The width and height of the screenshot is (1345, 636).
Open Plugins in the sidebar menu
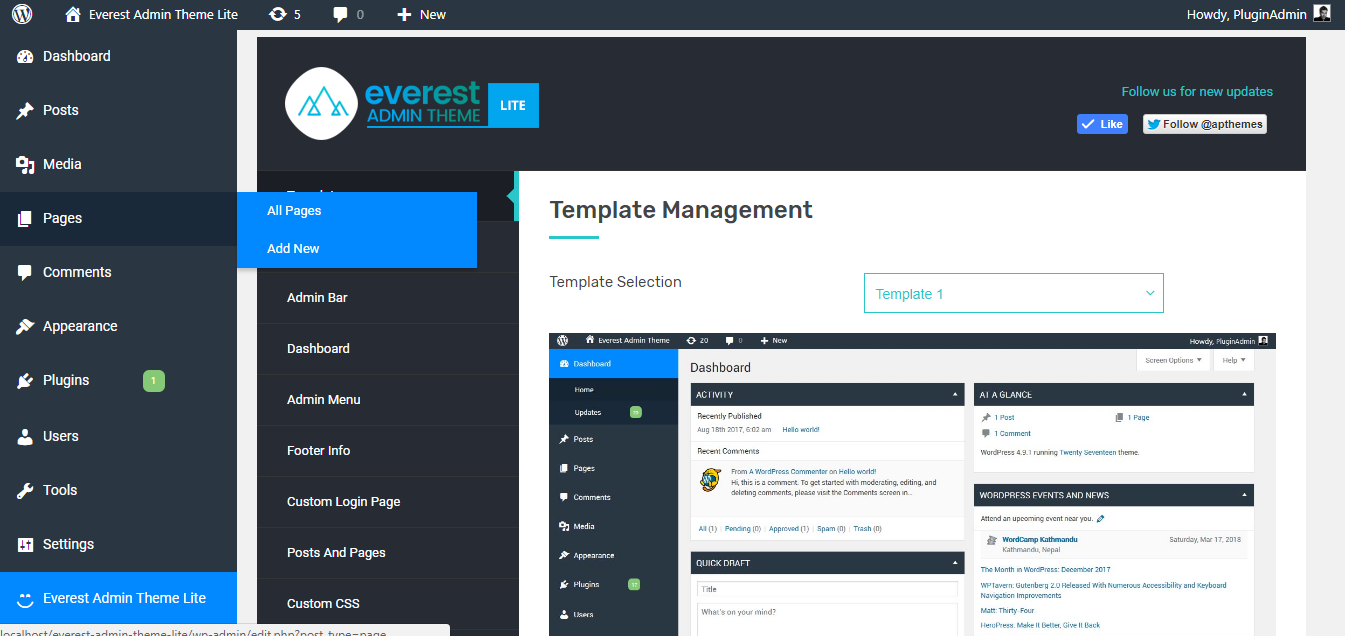pyautogui.click(x=118, y=380)
